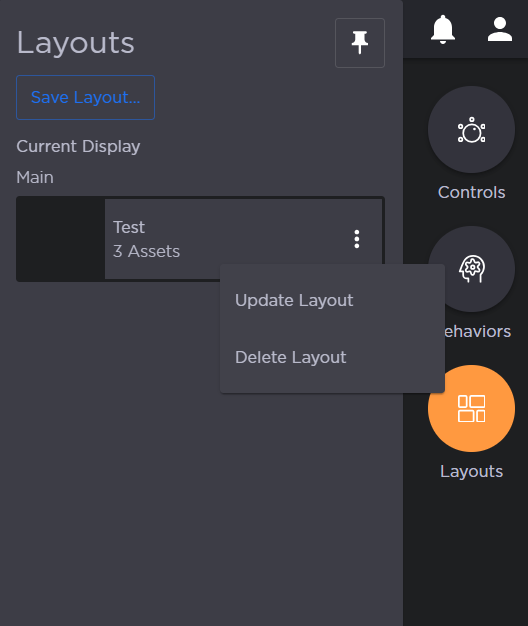Select the orange Layouts sidebar icon
Viewport: 528px width, 626px height.
tap(471, 408)
